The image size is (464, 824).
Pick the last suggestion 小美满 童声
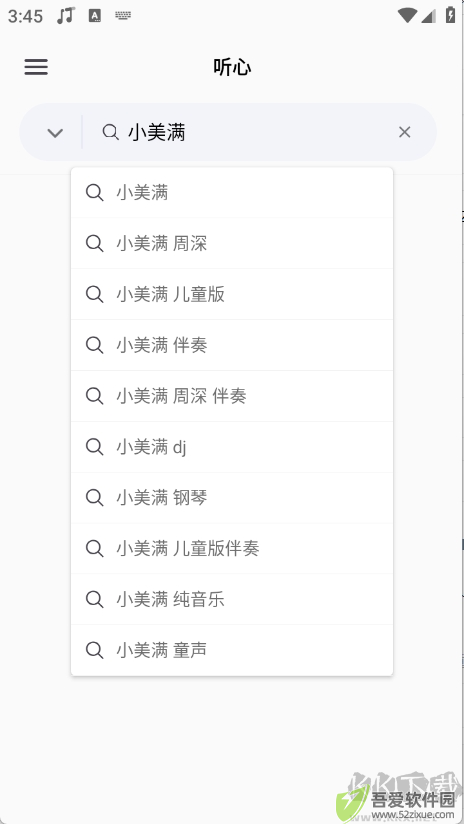(x=232, y=650)
